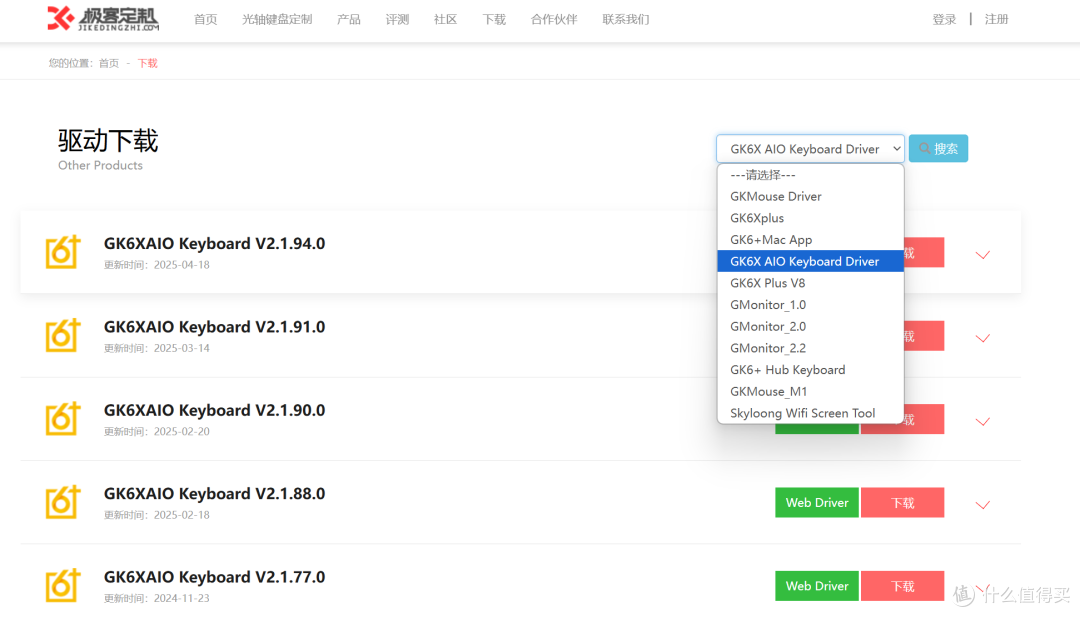This screenshot has width=1080, height=617.
Task: Expand details for V2.1.94.0 row chevron
Action: coord(983,255)
